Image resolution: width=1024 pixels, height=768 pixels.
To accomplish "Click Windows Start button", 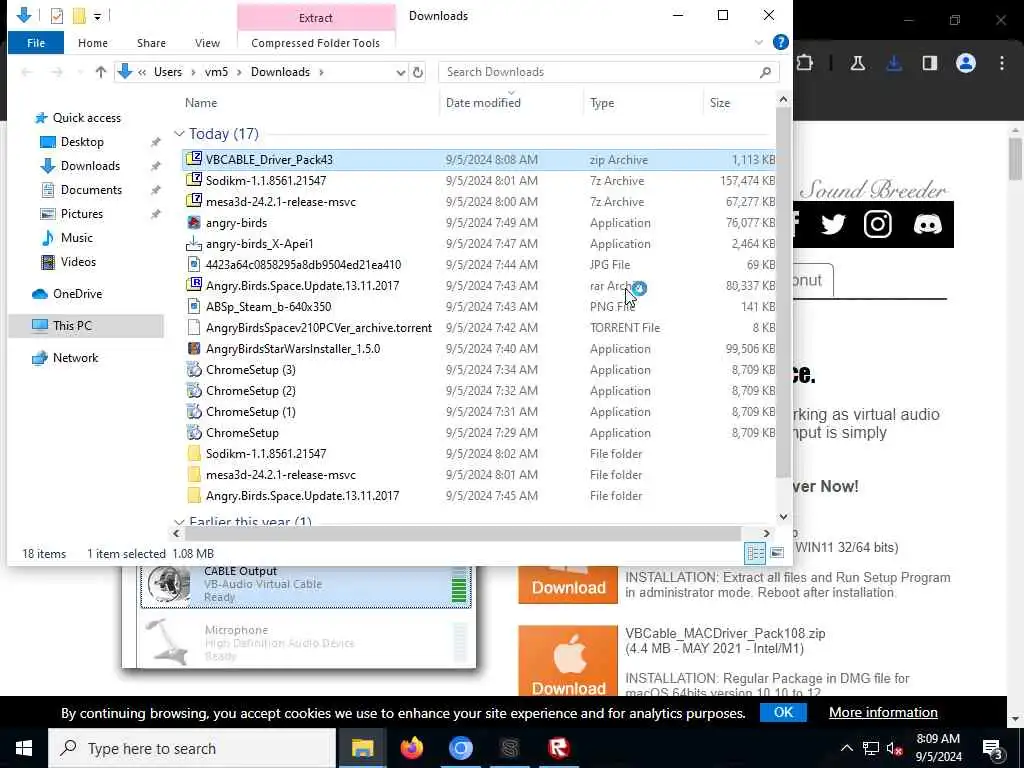I will [x=24, y=748].
